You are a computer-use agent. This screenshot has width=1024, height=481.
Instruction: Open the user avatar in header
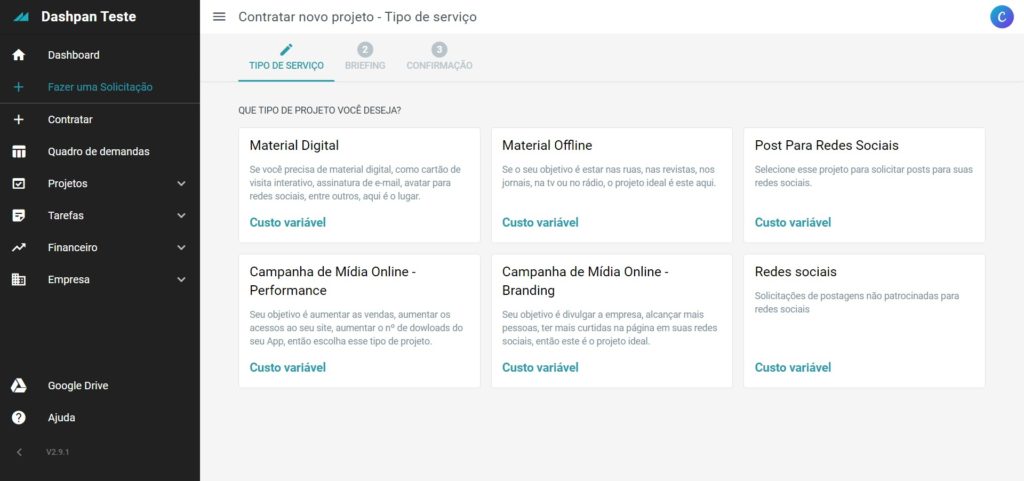point(1001,17)
